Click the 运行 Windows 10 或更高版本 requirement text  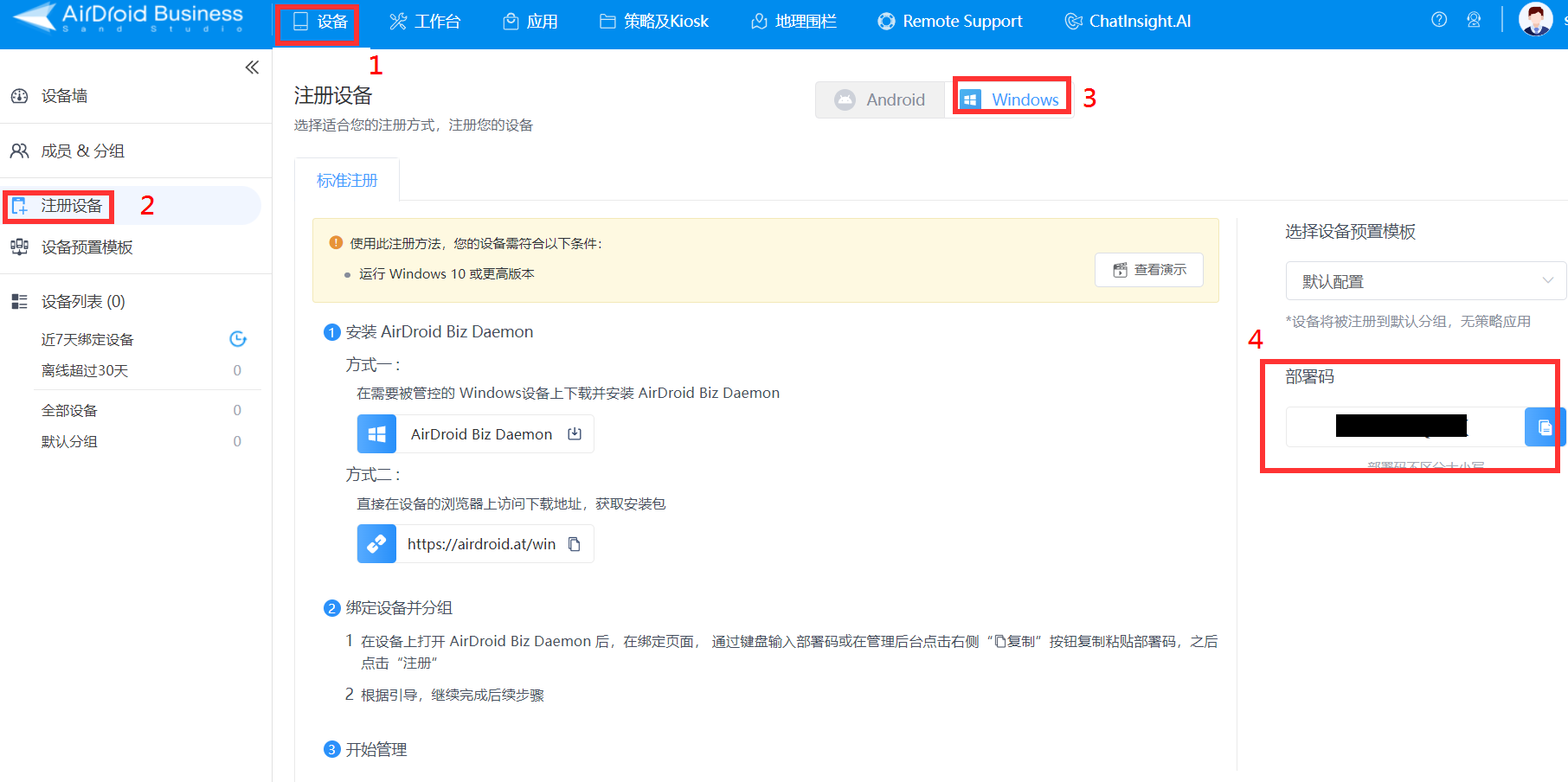click(447, 274)
